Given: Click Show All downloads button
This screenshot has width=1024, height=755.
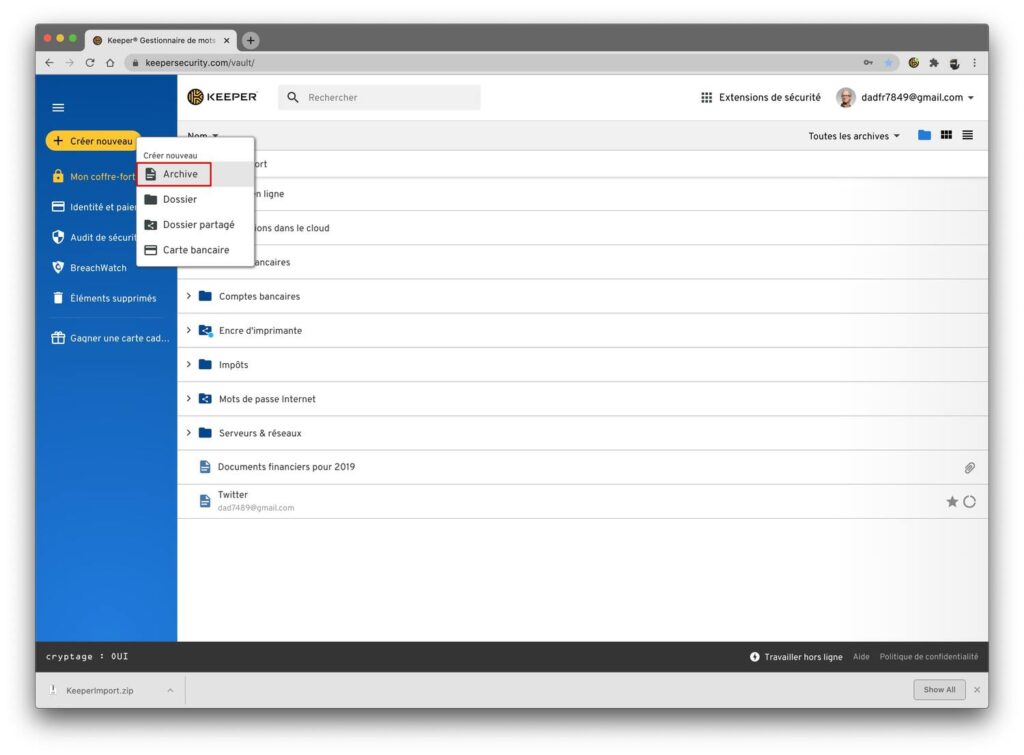Looking at the screenshot, I should 939,690.
